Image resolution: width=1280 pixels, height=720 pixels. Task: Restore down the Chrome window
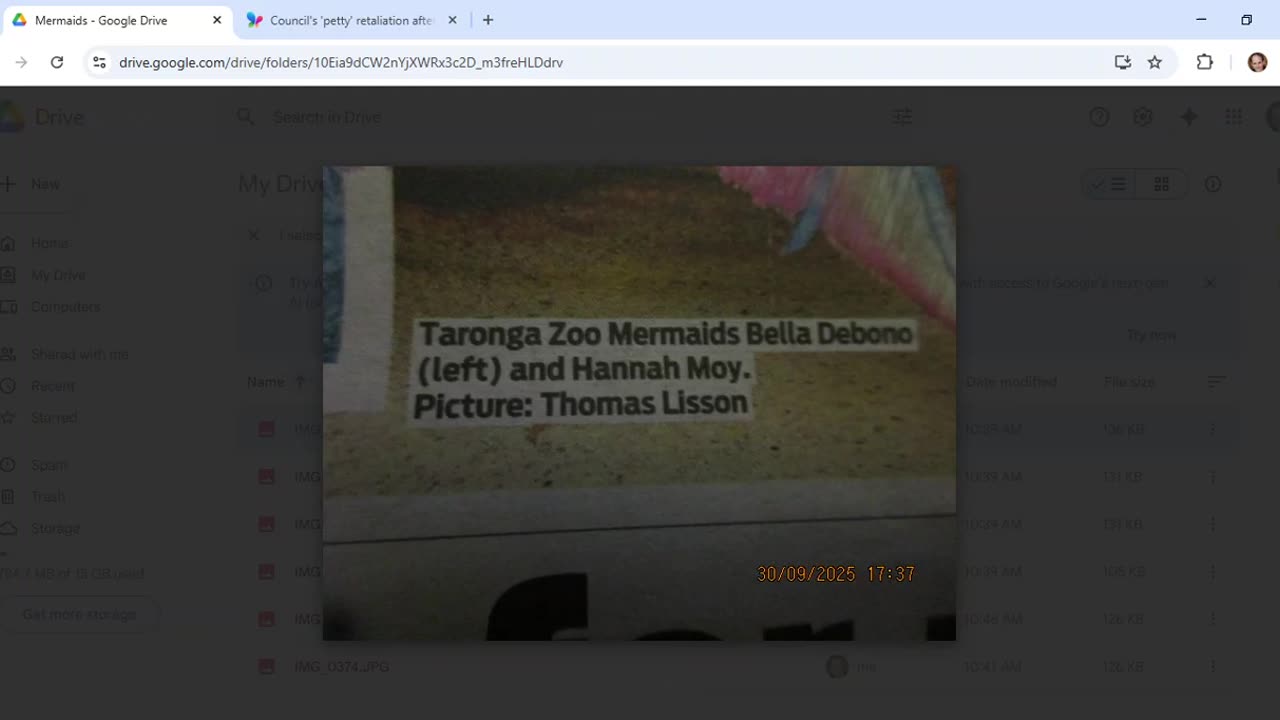click(1246, 20)
